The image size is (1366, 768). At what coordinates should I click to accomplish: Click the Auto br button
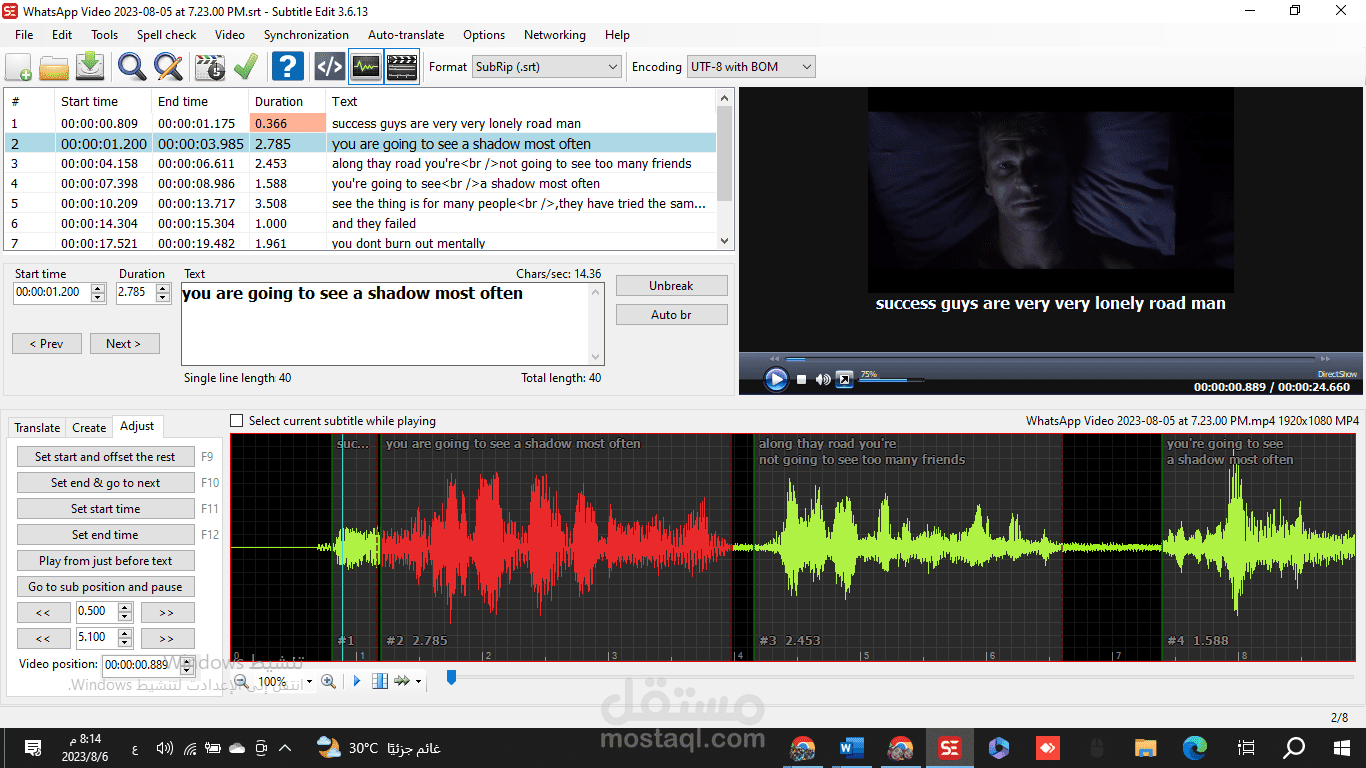pos(671,315)
